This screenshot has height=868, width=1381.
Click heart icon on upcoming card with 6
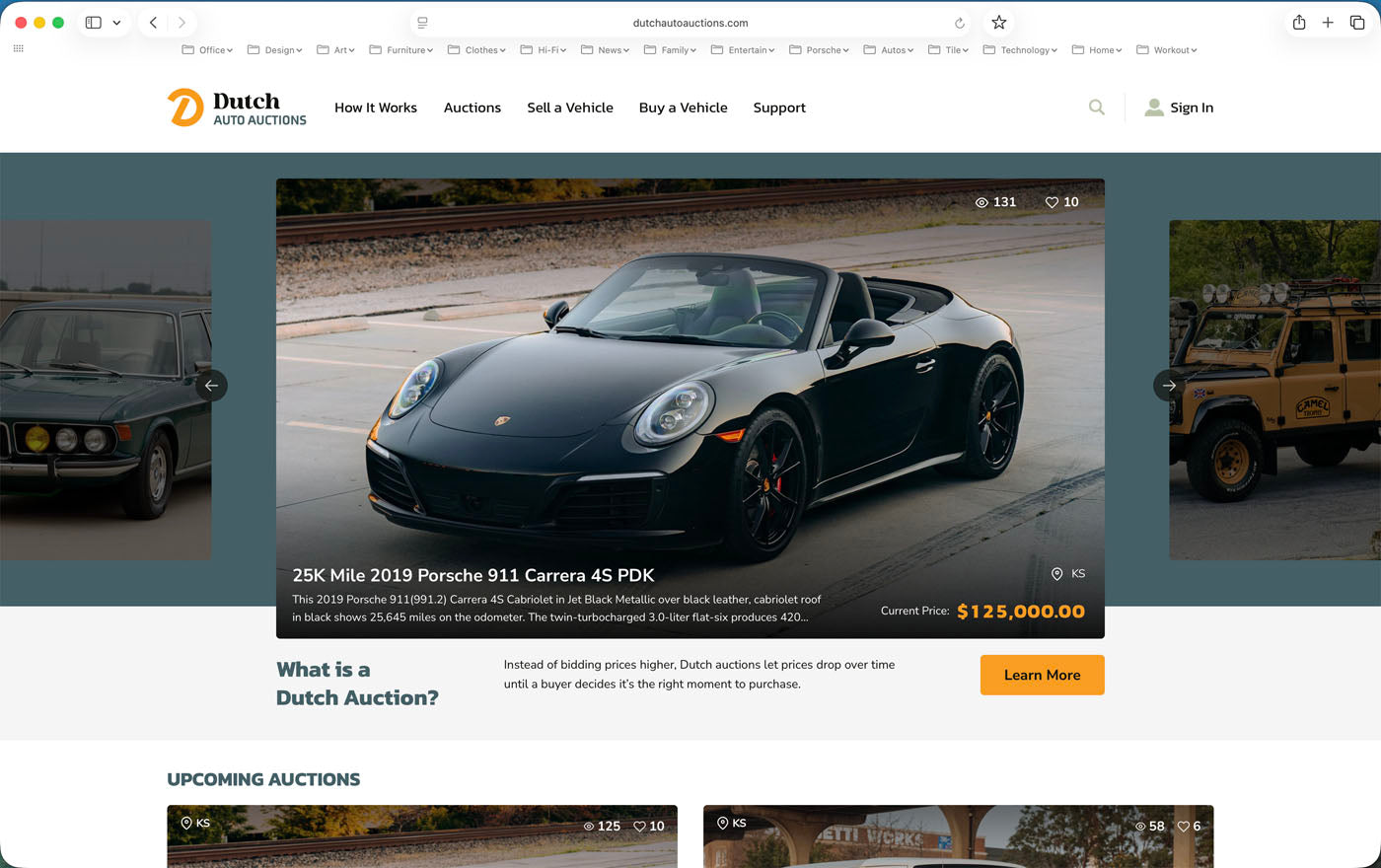[1184, 827]
